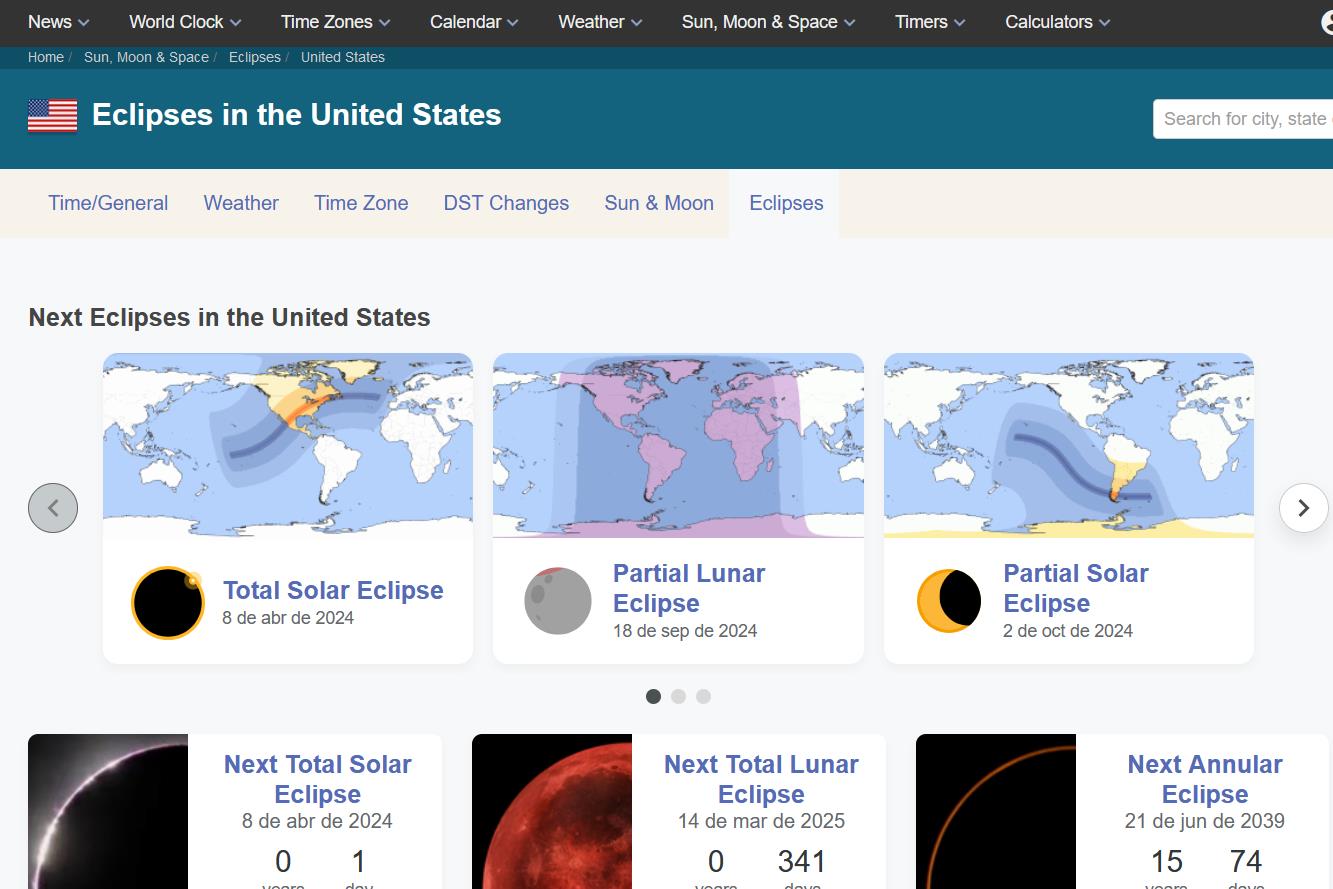This screenshot has height=889, width=1333.
Task: Expand the Calculators menu
Action: coord(1057,22)
